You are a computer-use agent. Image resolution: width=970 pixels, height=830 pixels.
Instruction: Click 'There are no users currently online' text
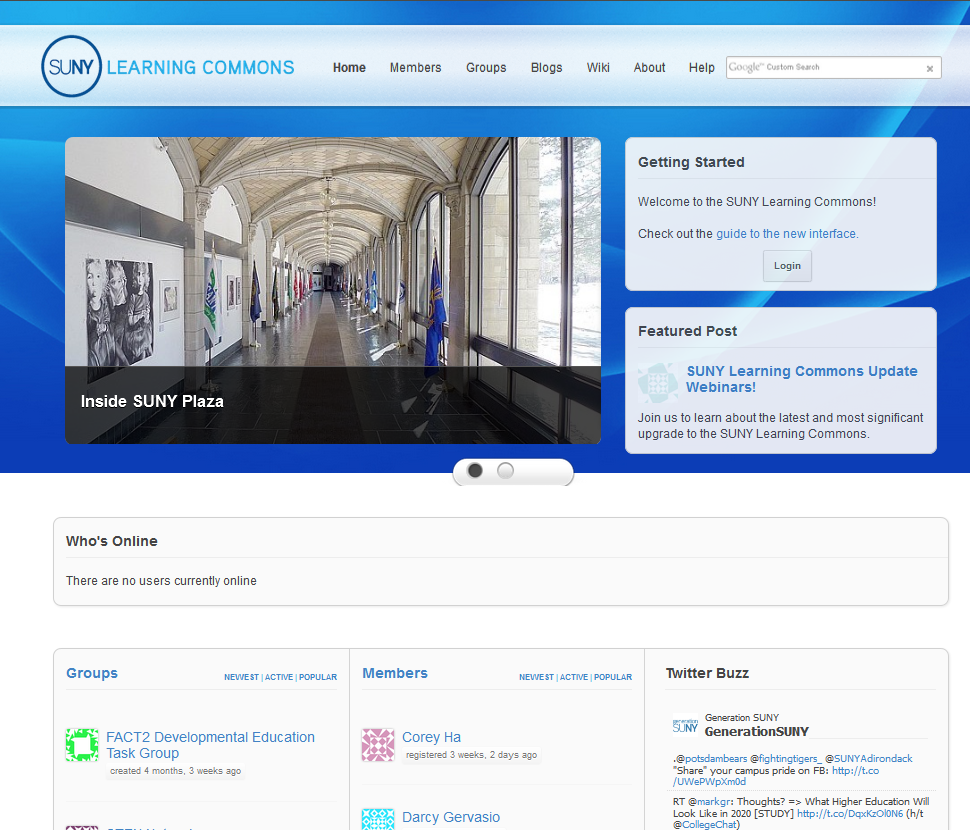coord(161,581)
